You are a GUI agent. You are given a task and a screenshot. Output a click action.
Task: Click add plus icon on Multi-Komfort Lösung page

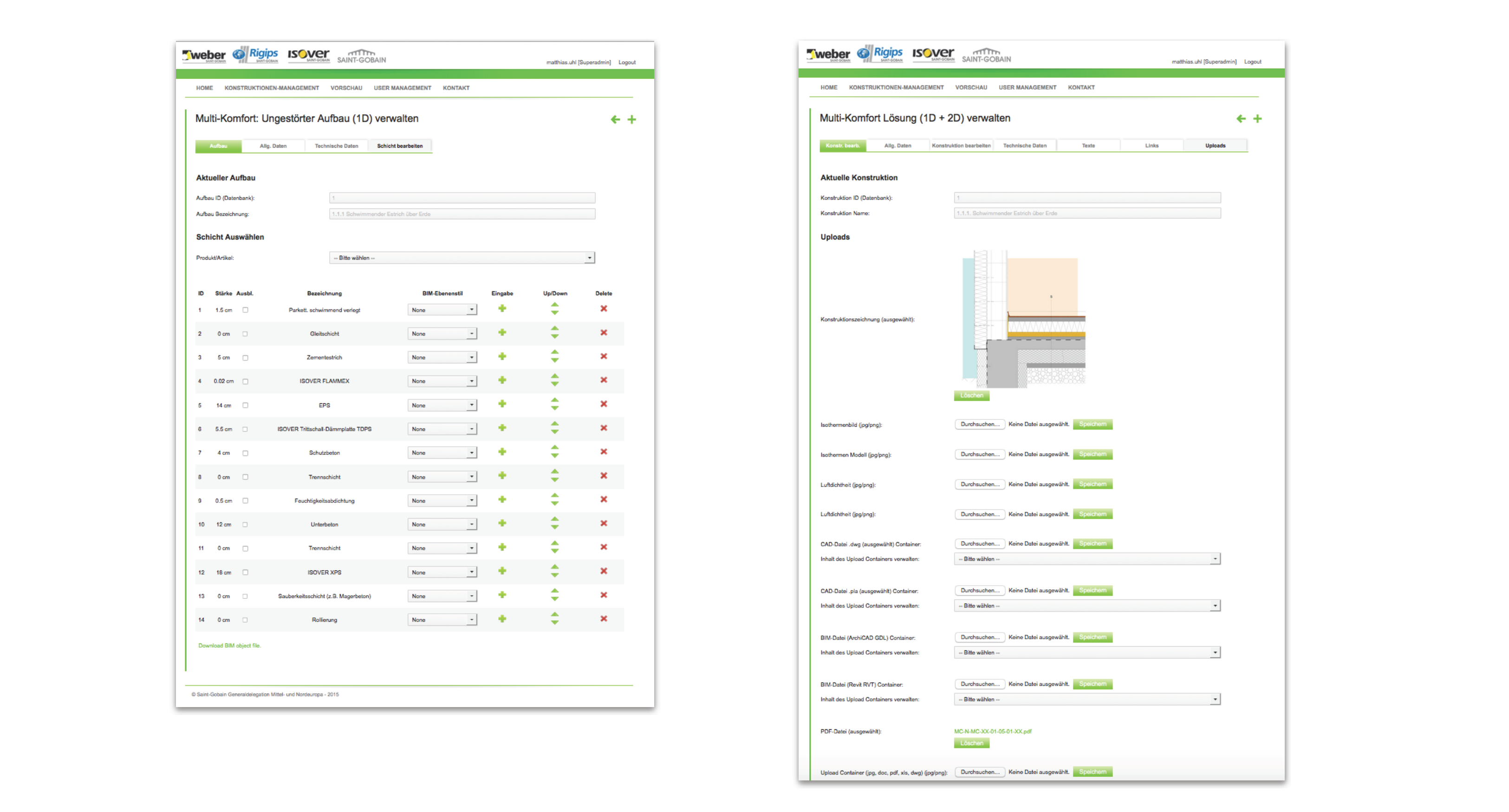1257,119
